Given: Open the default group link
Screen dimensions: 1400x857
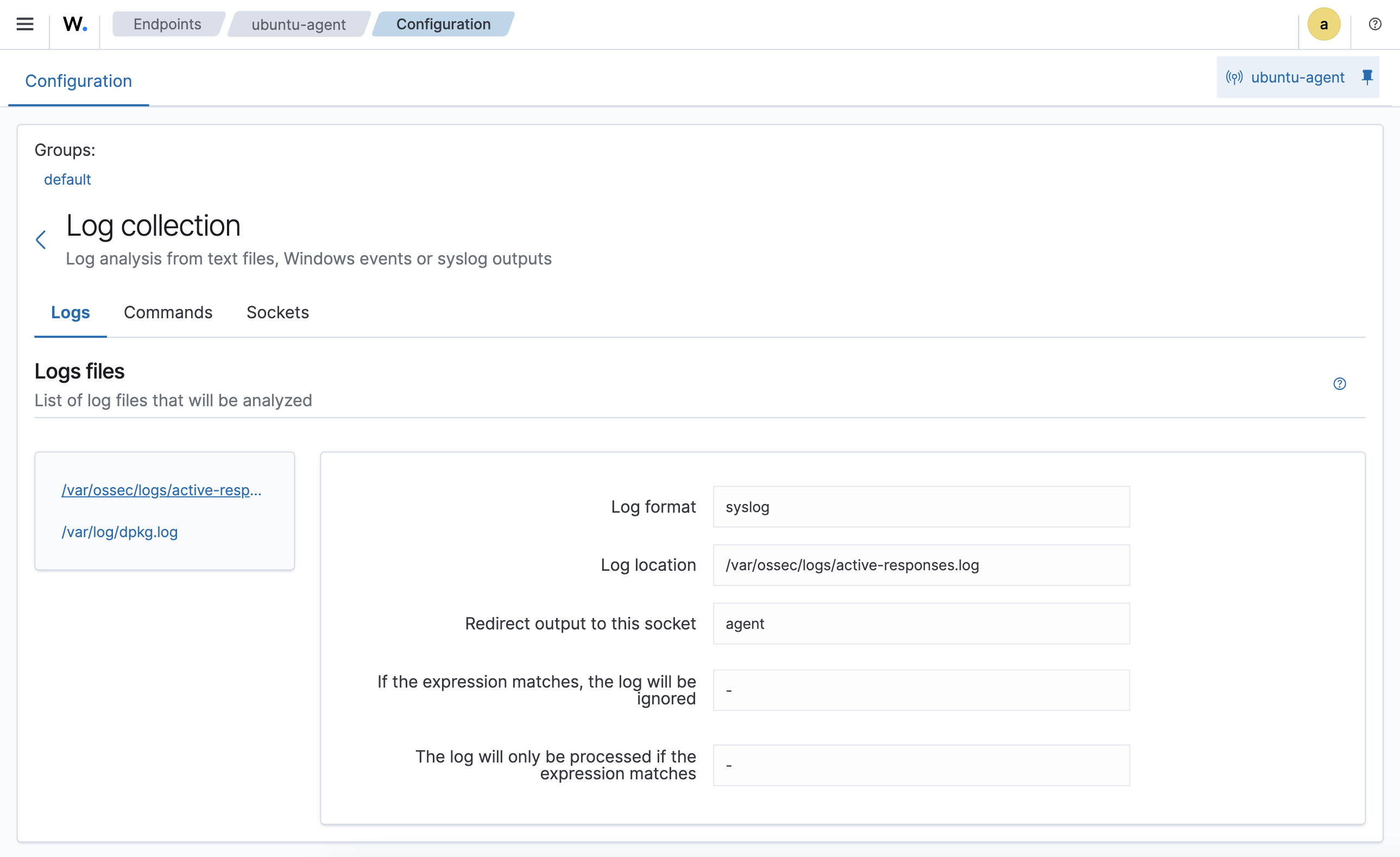Looking at the screenshot, I should pos(68,179).
